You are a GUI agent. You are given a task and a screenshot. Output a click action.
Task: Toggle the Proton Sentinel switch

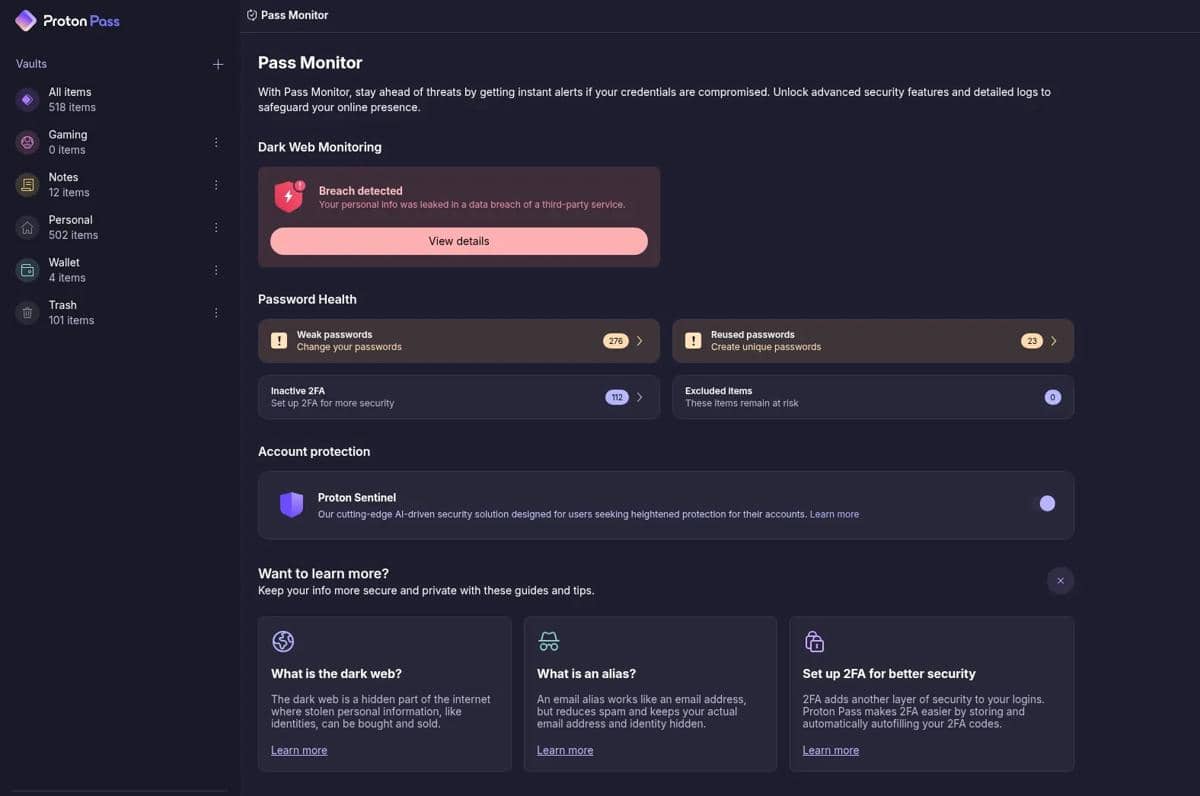tap(1046, 504)
